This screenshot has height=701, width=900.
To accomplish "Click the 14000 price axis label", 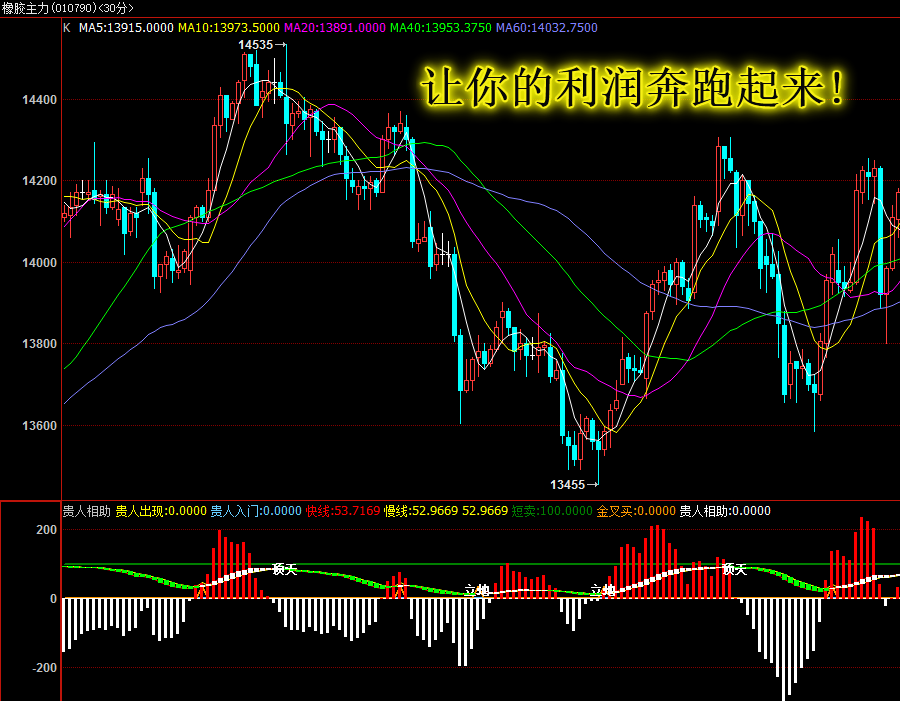I will (x=40, y=263).
